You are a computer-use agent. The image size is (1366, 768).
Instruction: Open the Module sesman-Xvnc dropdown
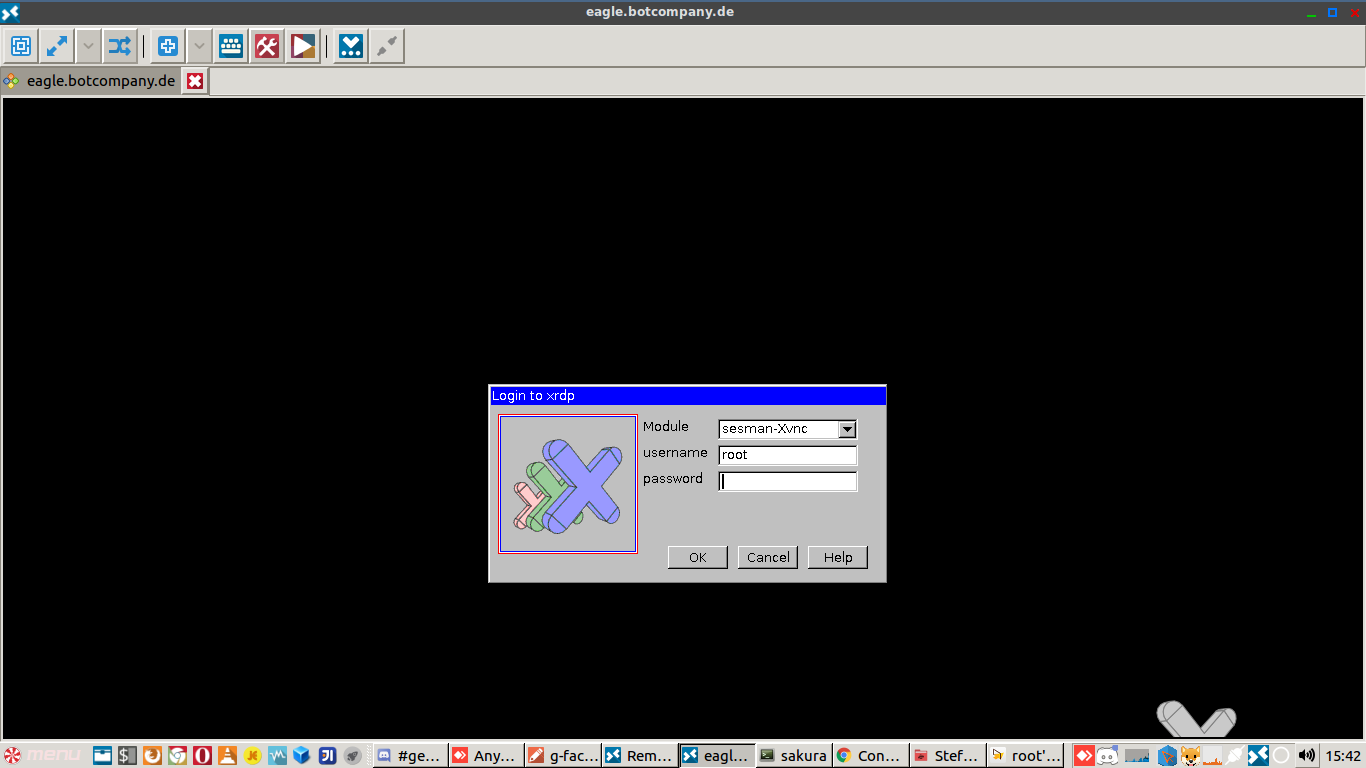coord(847,429)
